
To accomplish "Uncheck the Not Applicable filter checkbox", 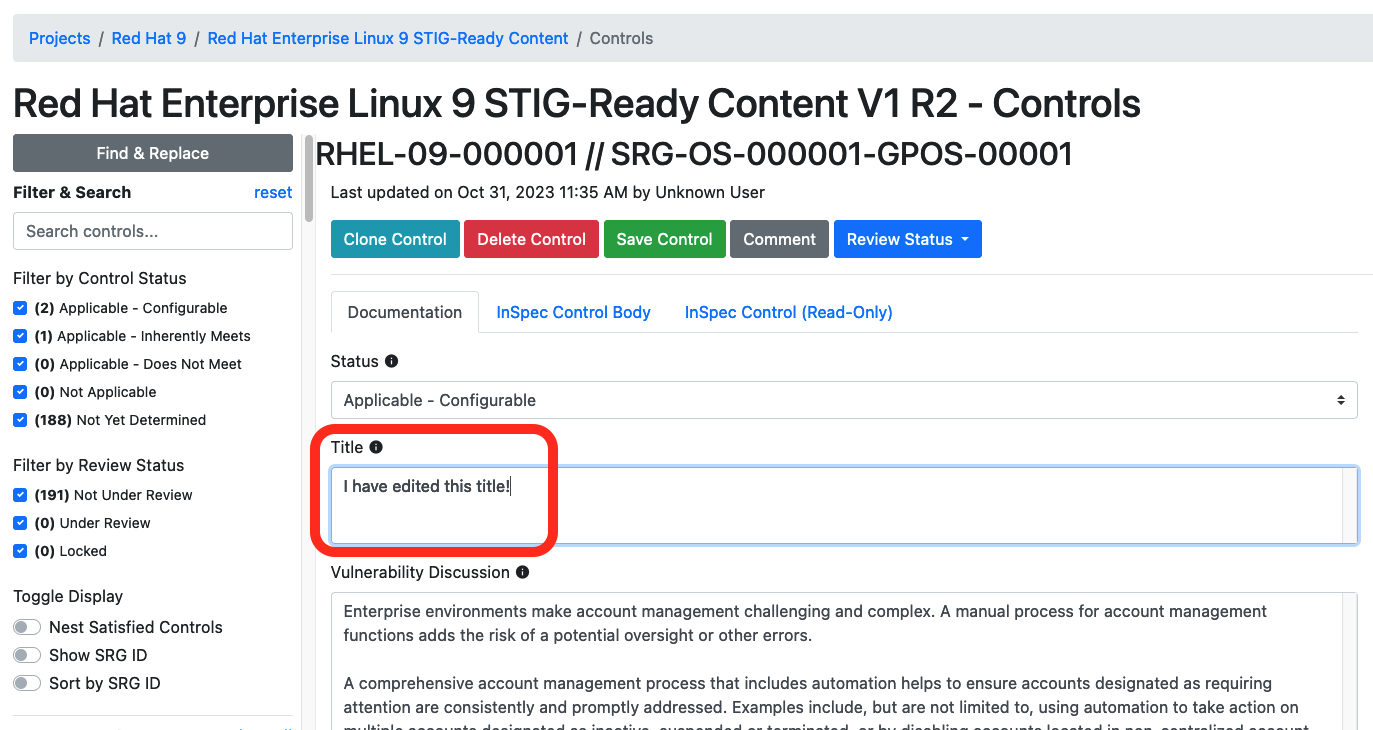I will click(20, 392).
